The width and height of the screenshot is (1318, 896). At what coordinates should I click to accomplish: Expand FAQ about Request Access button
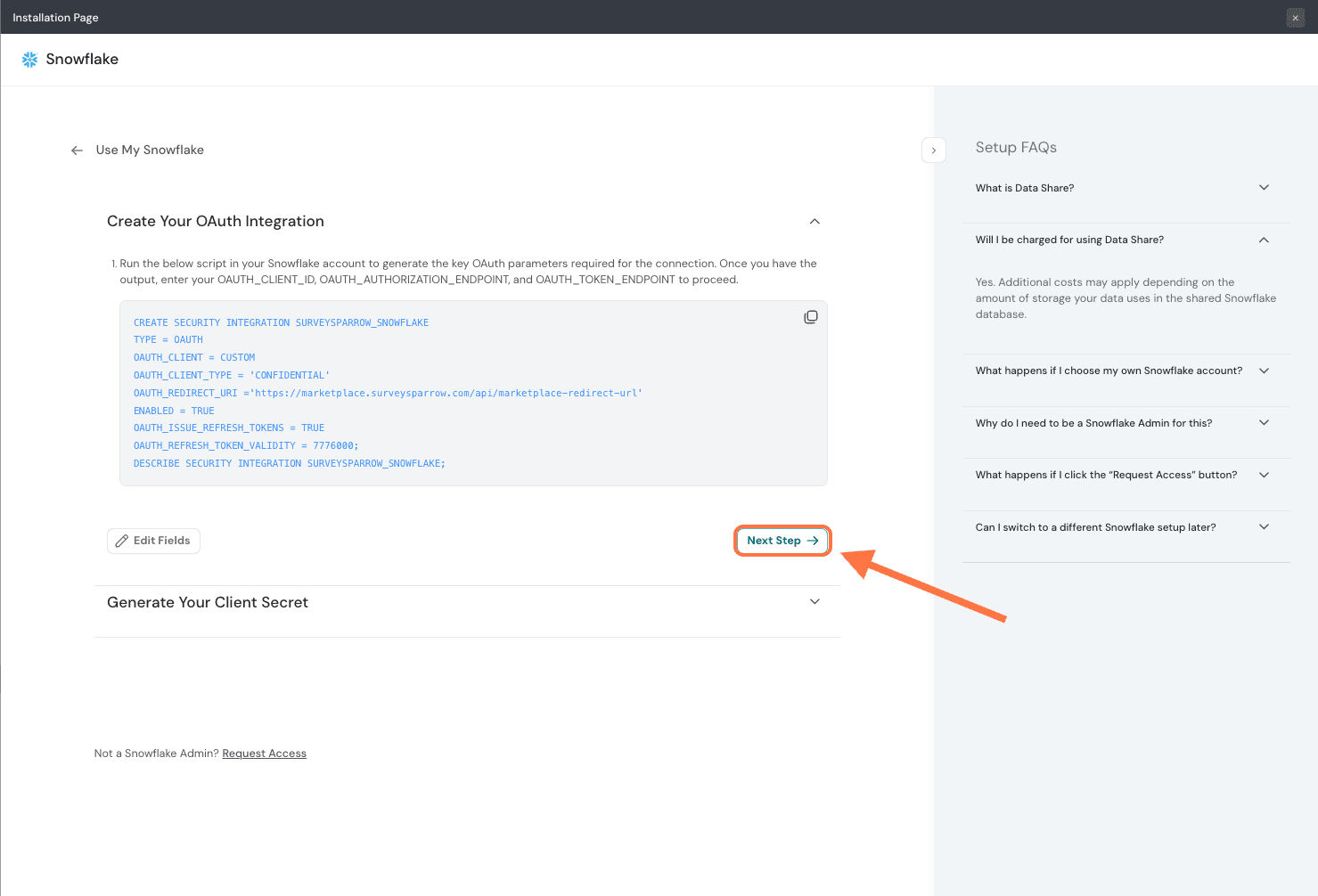pos(1263,475)
